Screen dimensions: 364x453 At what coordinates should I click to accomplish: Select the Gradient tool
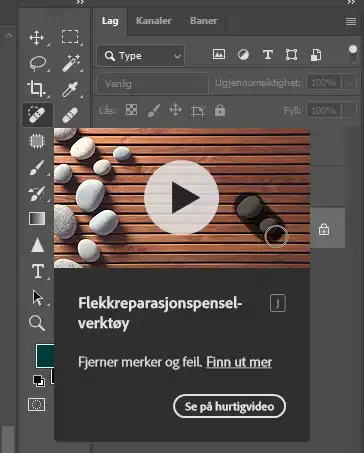37,219
